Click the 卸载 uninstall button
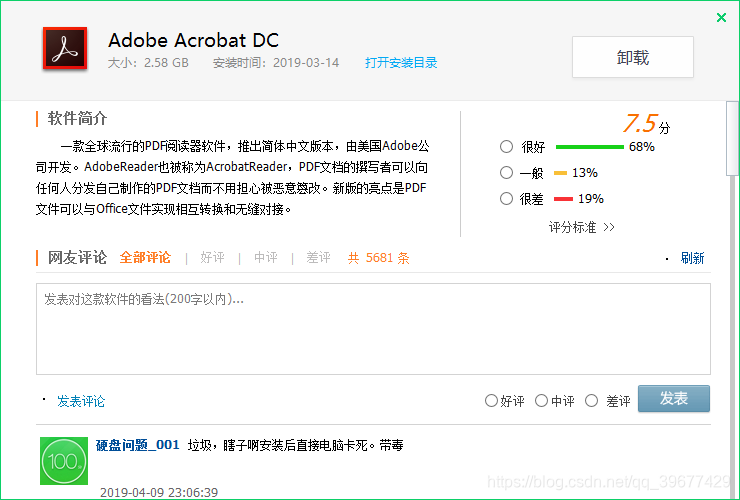This screenshot has height=500, width=740. pyautogui.click(x=633, y=57)
